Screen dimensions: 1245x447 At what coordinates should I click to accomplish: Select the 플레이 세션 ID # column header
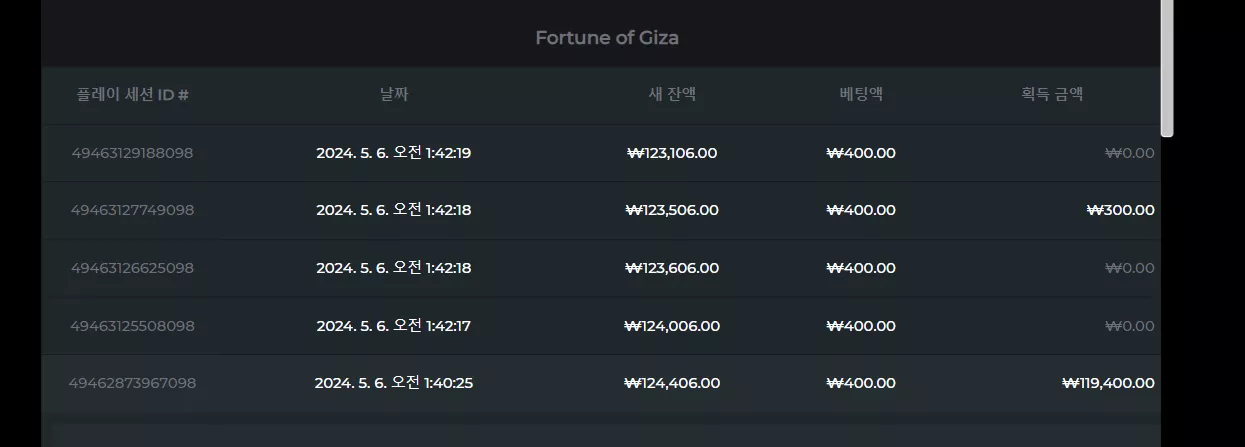133,95
